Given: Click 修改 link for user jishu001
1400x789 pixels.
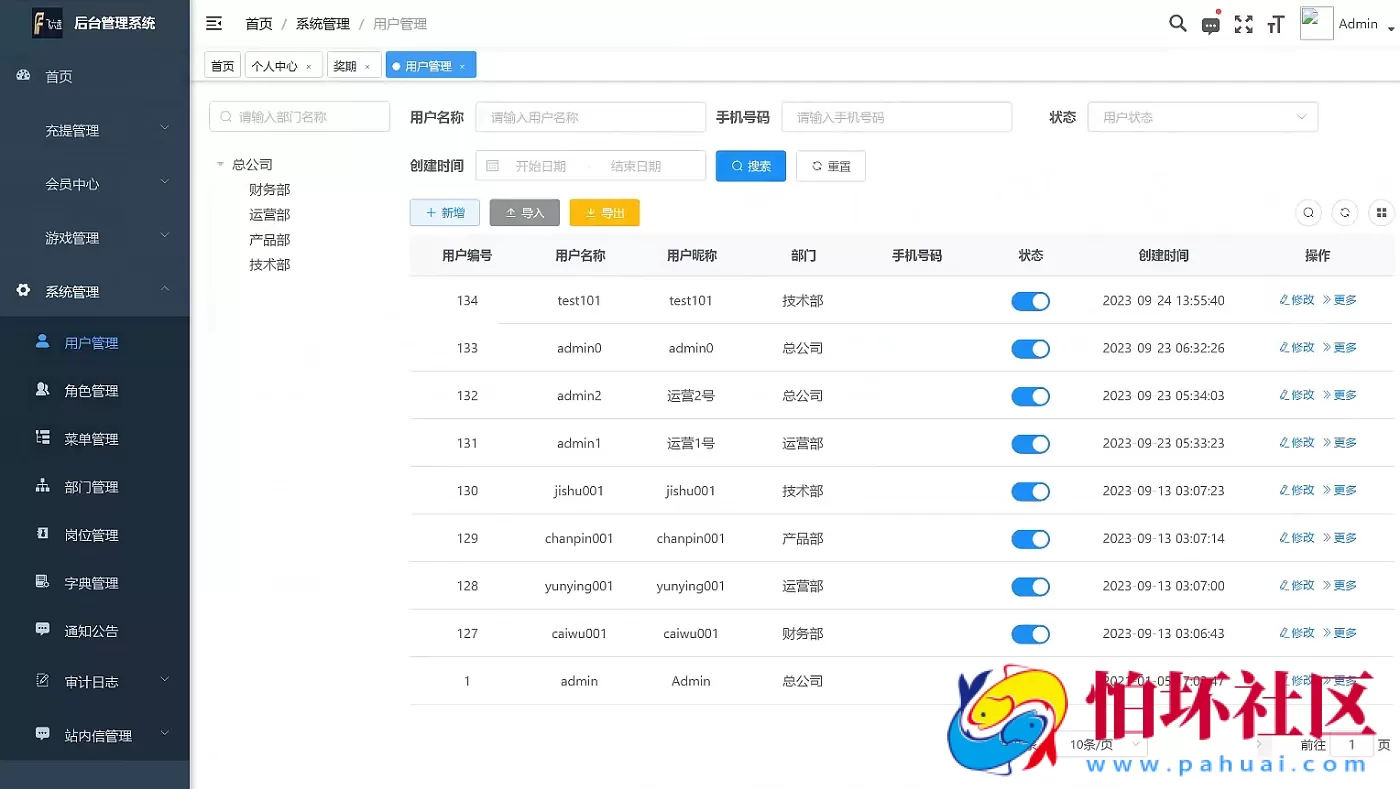Looking at the screenshot, I should coord(1296,490).
